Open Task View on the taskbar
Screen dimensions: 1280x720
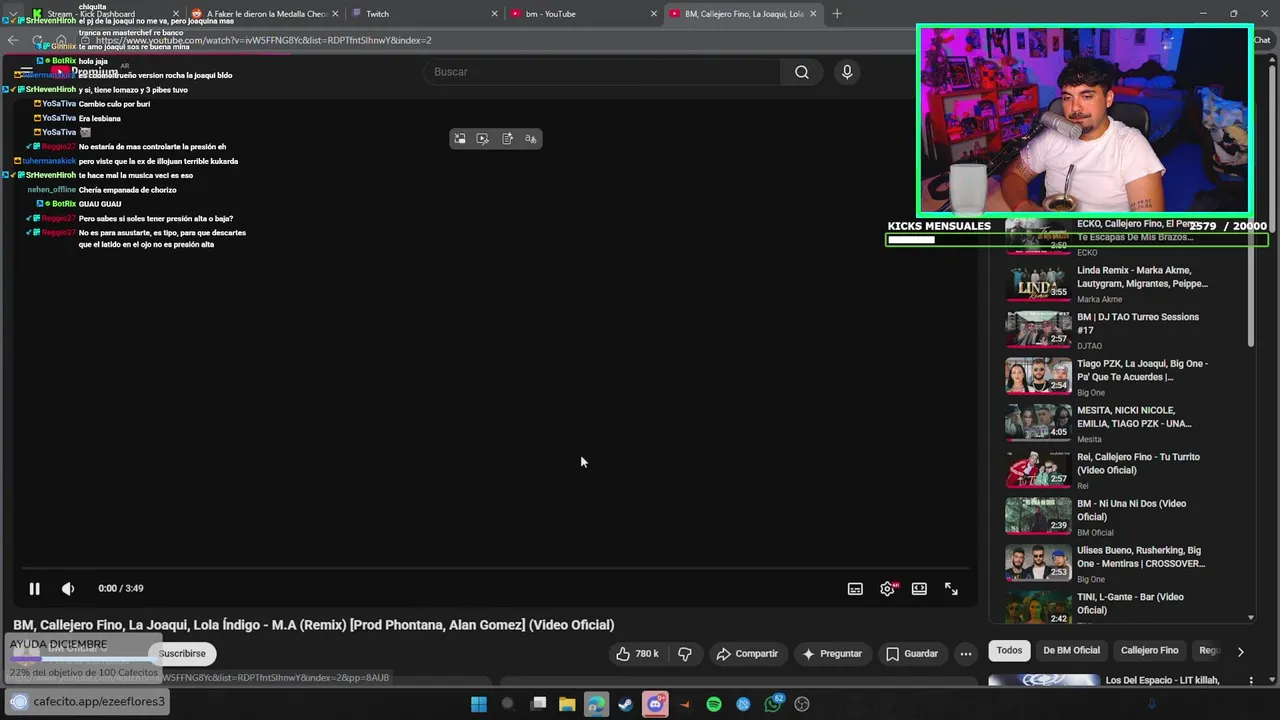click(539, 704)
